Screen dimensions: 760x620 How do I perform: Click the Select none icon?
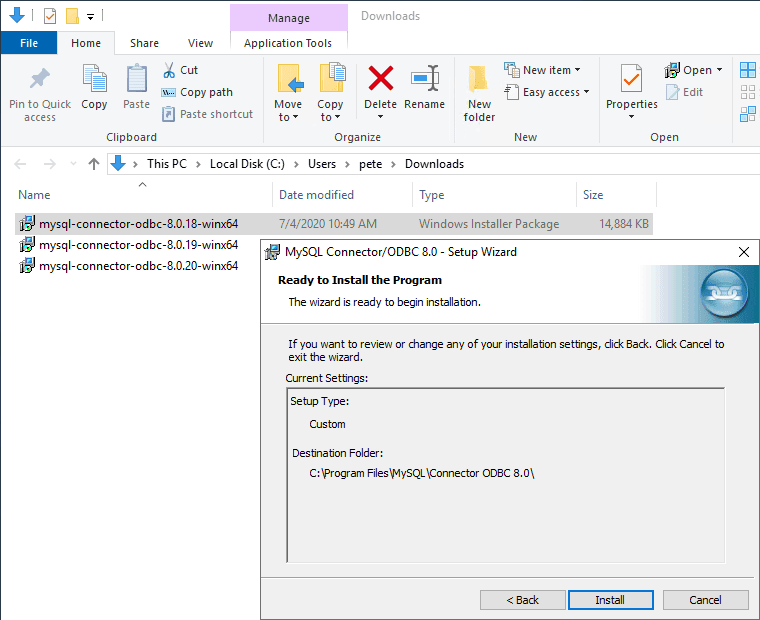tap(747, 92)
